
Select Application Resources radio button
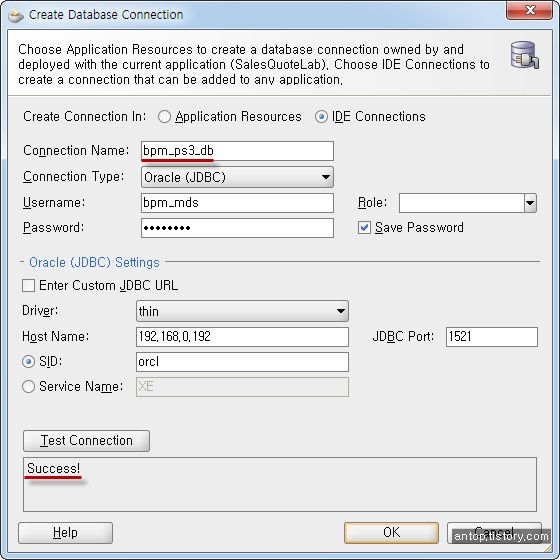[x=164, y=117]
